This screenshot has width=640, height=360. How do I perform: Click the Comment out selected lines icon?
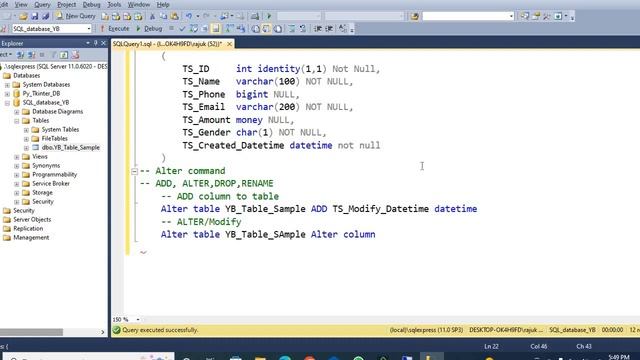pos(292,29)
